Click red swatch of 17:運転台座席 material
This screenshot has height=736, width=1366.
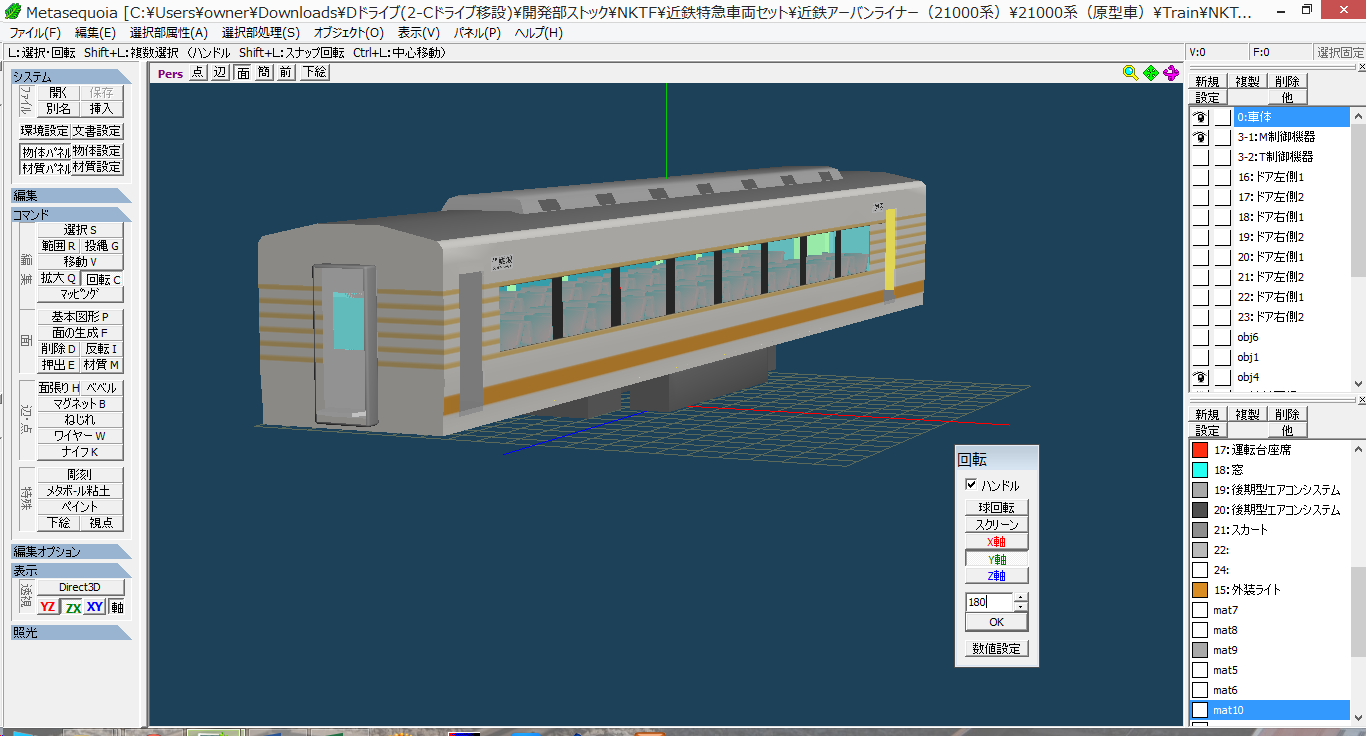1200,450
